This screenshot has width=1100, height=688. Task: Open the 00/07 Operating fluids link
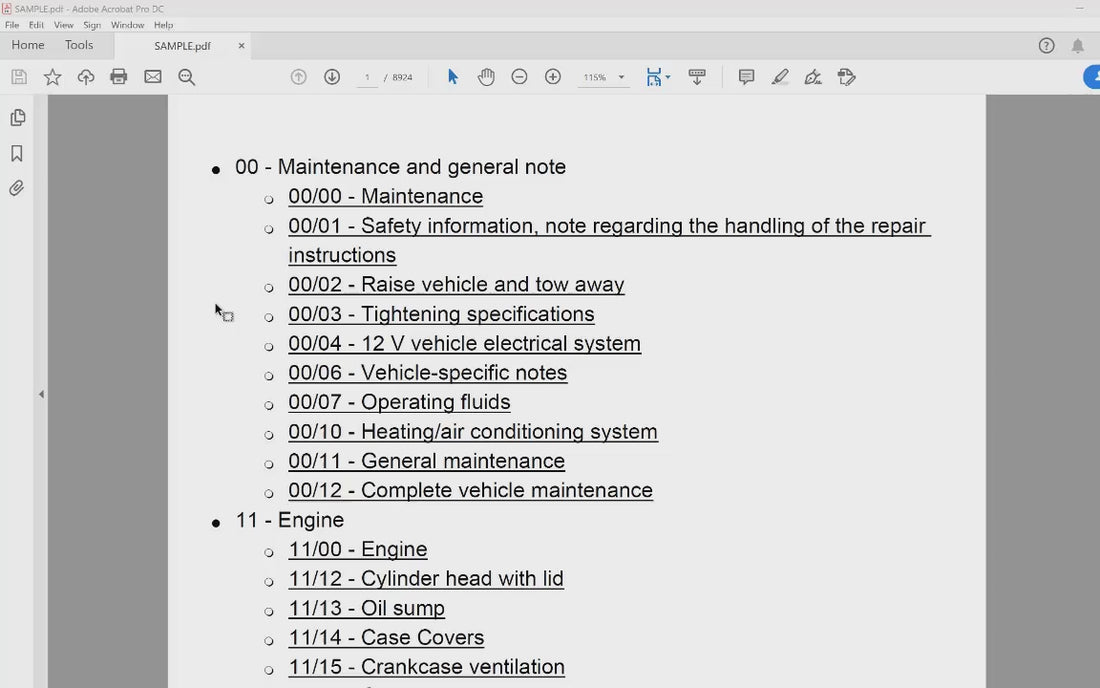pyautogui.click(x=399, y=402)
